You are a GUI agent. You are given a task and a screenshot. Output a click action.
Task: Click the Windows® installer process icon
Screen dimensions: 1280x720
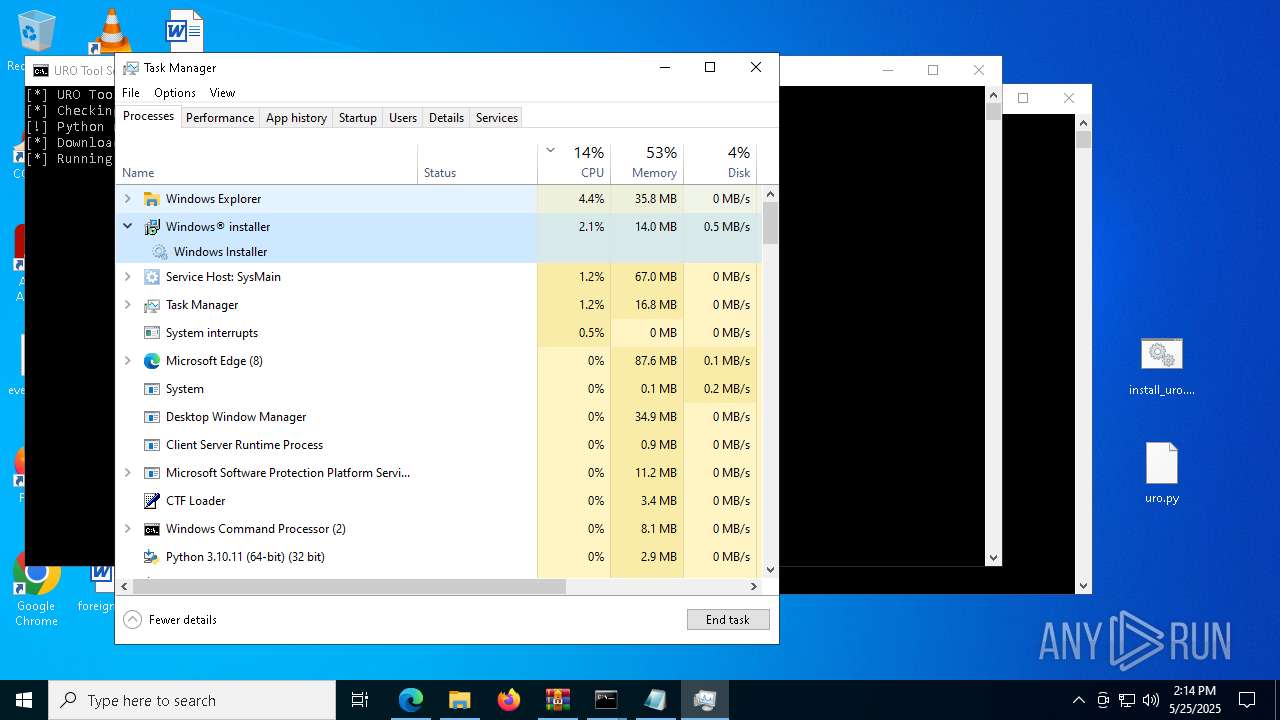click(x=152, y=227)
